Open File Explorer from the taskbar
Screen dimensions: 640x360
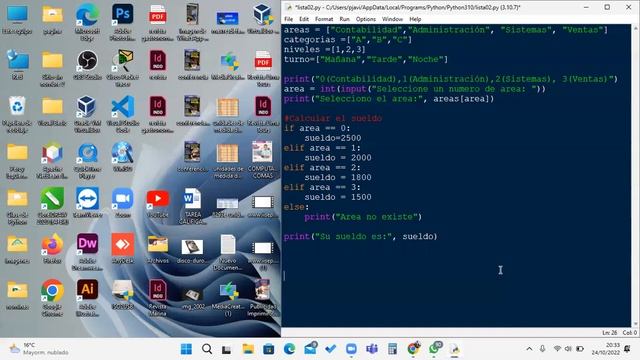click(x=248, y=349)
